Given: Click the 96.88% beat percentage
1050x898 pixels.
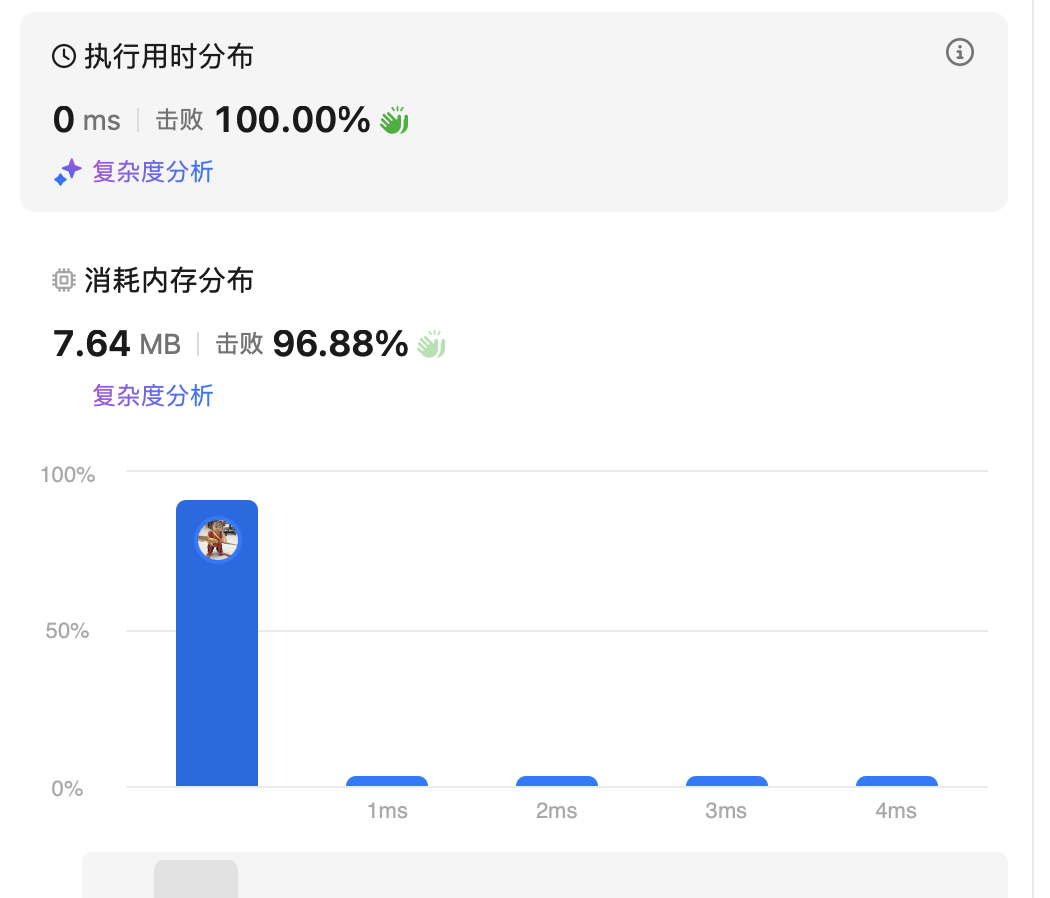Looking at the screenshot, I should (x=340, y=344).
